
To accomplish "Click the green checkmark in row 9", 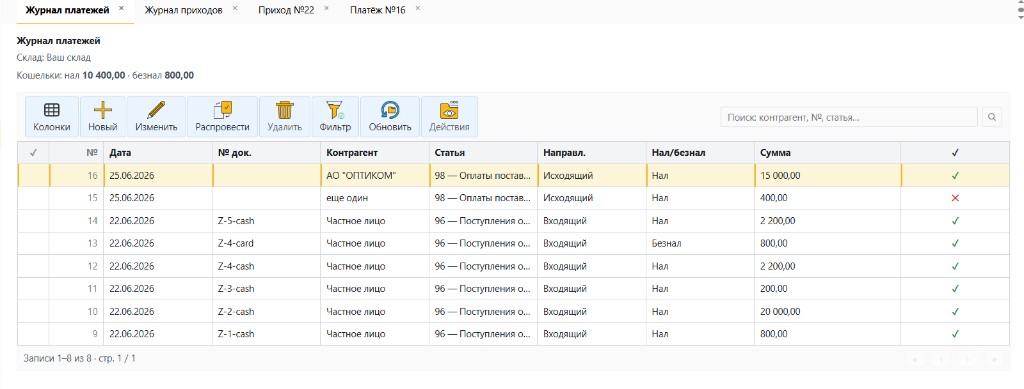I will [x=955, y=334].
